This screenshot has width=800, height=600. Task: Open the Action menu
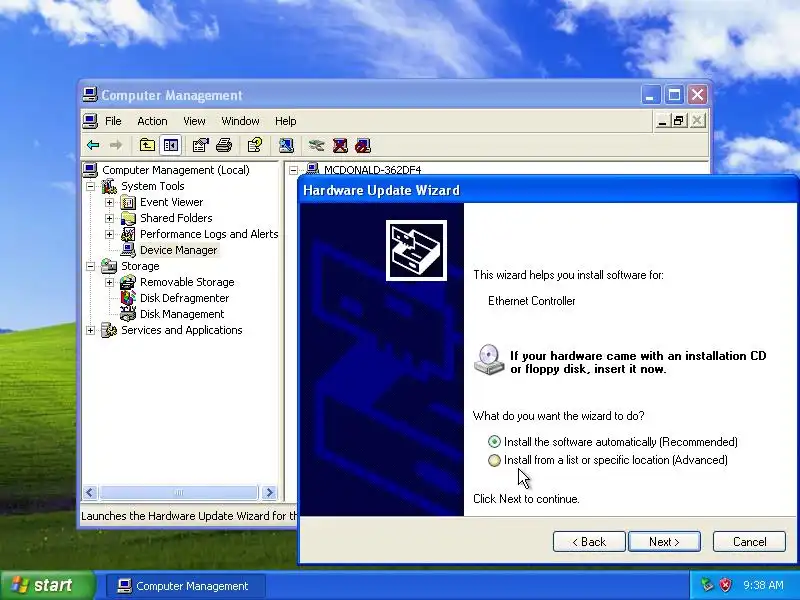[152, 121]
